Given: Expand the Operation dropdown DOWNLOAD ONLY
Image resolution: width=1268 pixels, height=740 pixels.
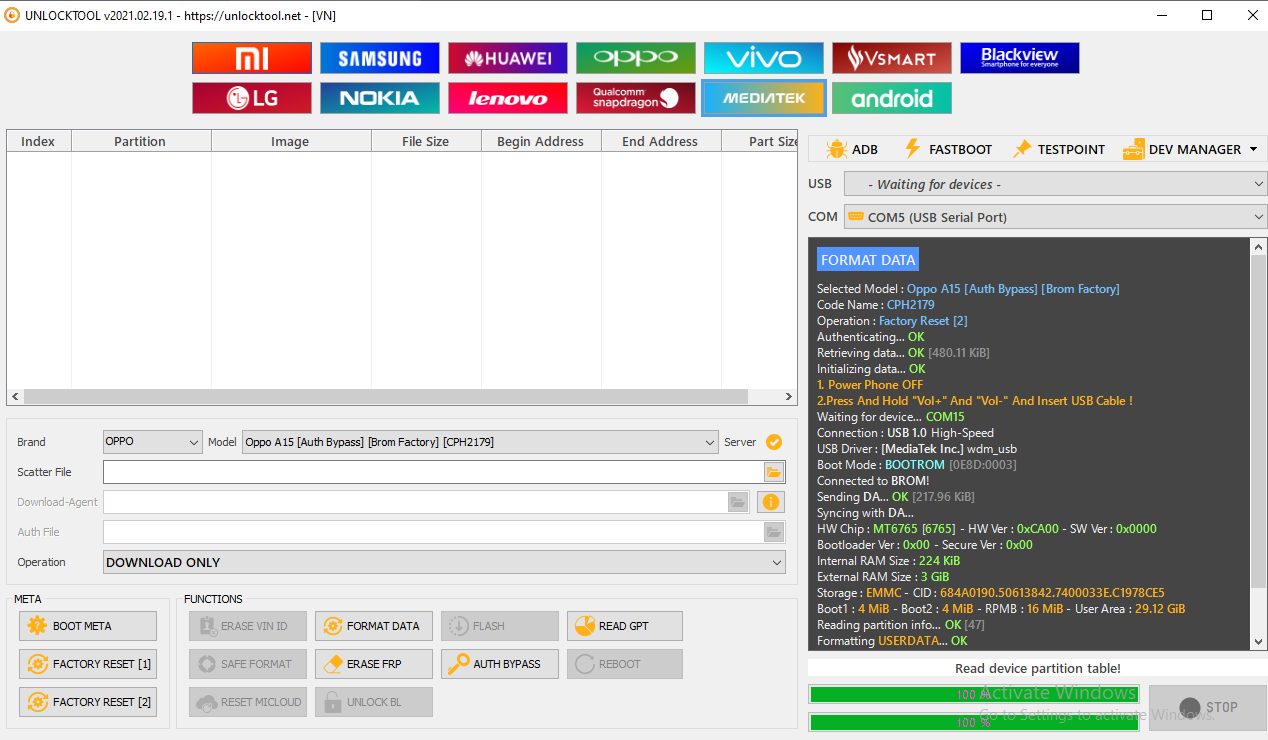Looking at the screenshot, I should point(444,562).
